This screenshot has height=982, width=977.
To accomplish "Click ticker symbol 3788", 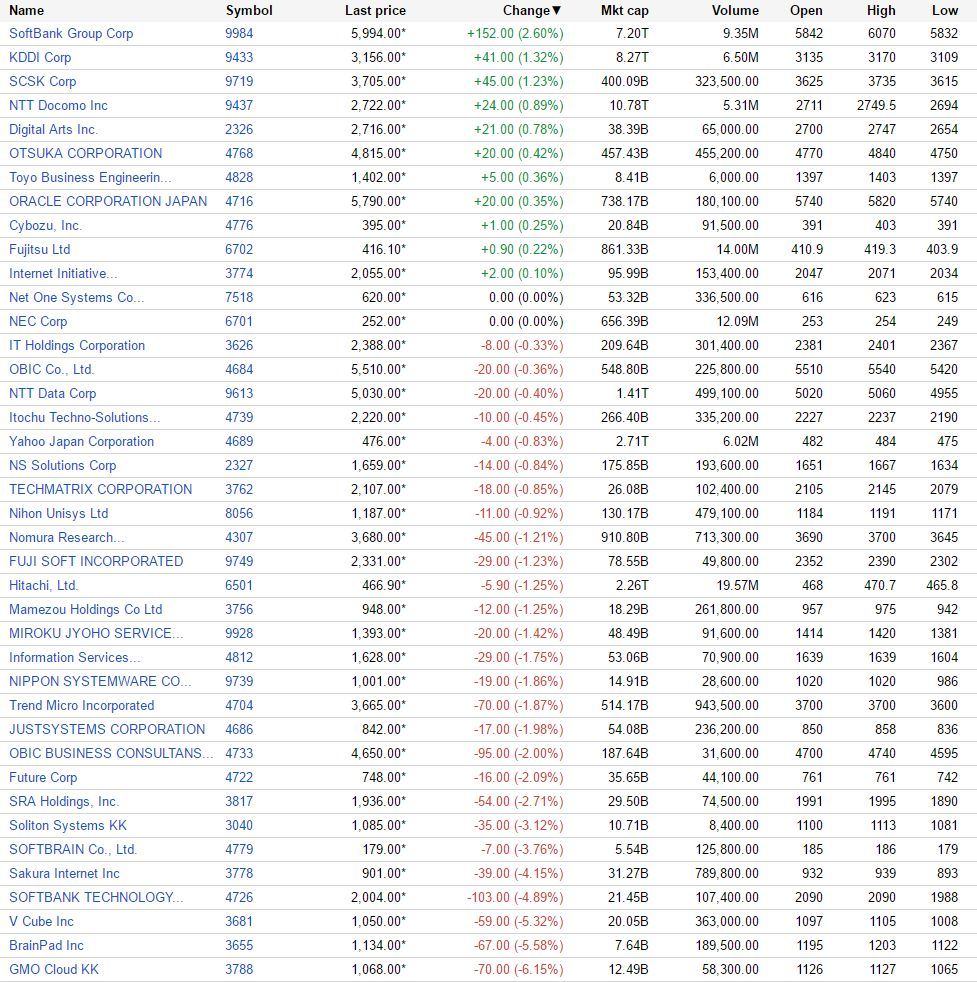I will coord(239,970).
